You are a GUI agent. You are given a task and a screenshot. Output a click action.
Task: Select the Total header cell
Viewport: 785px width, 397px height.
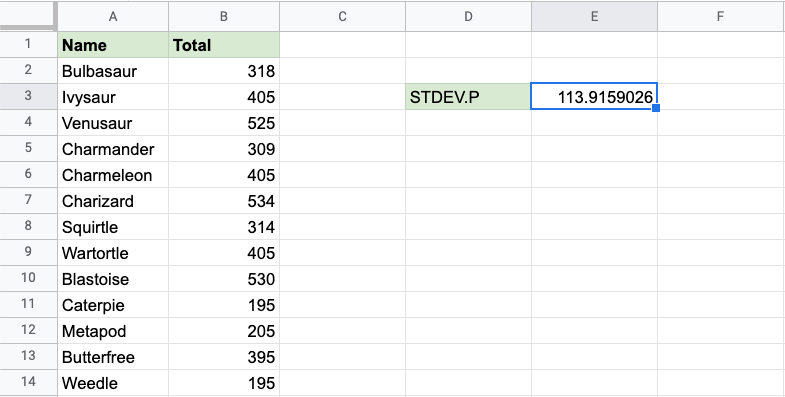pos(224,45)
